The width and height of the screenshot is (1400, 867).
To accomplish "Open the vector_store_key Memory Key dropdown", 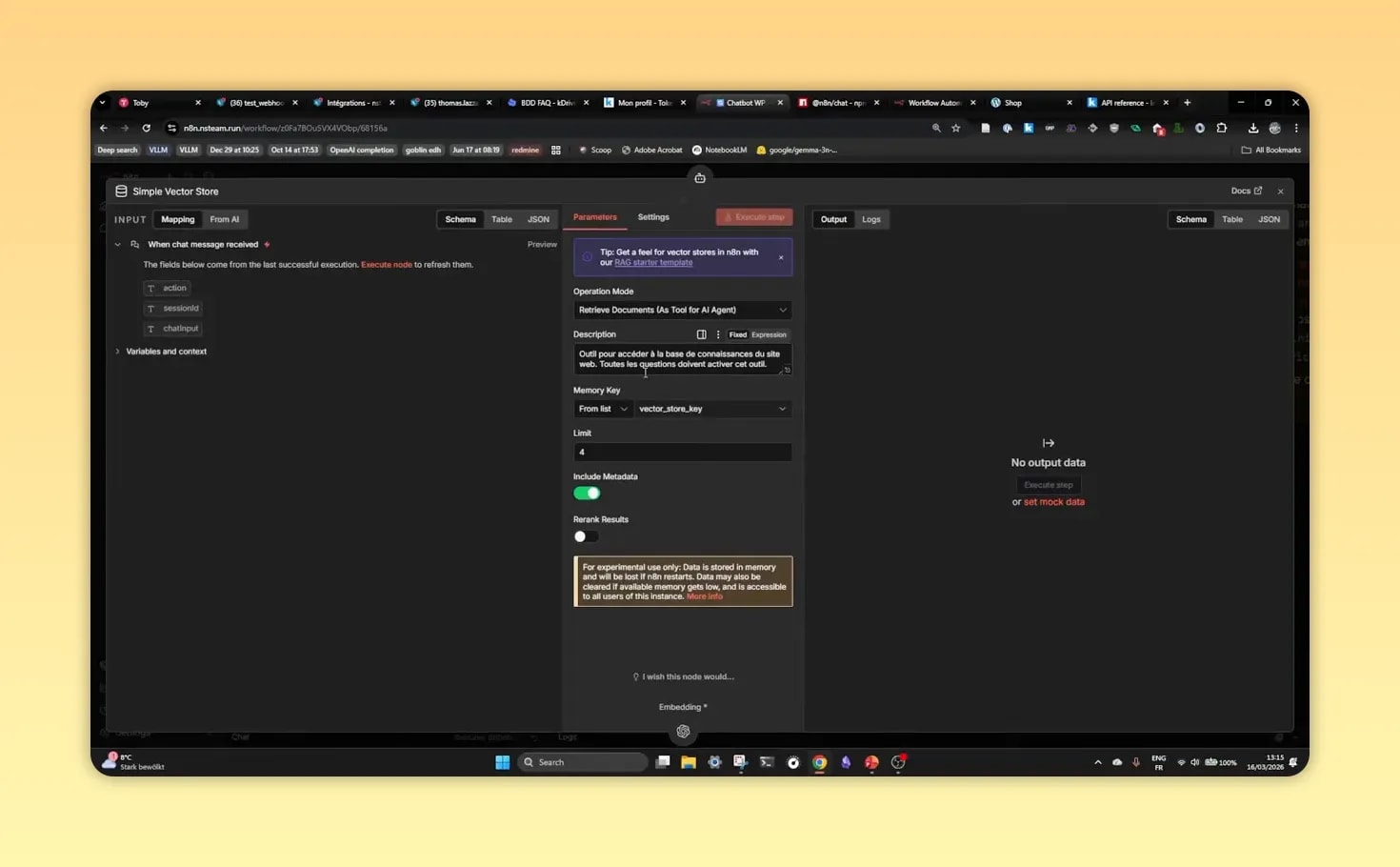I will coord(712,408).
